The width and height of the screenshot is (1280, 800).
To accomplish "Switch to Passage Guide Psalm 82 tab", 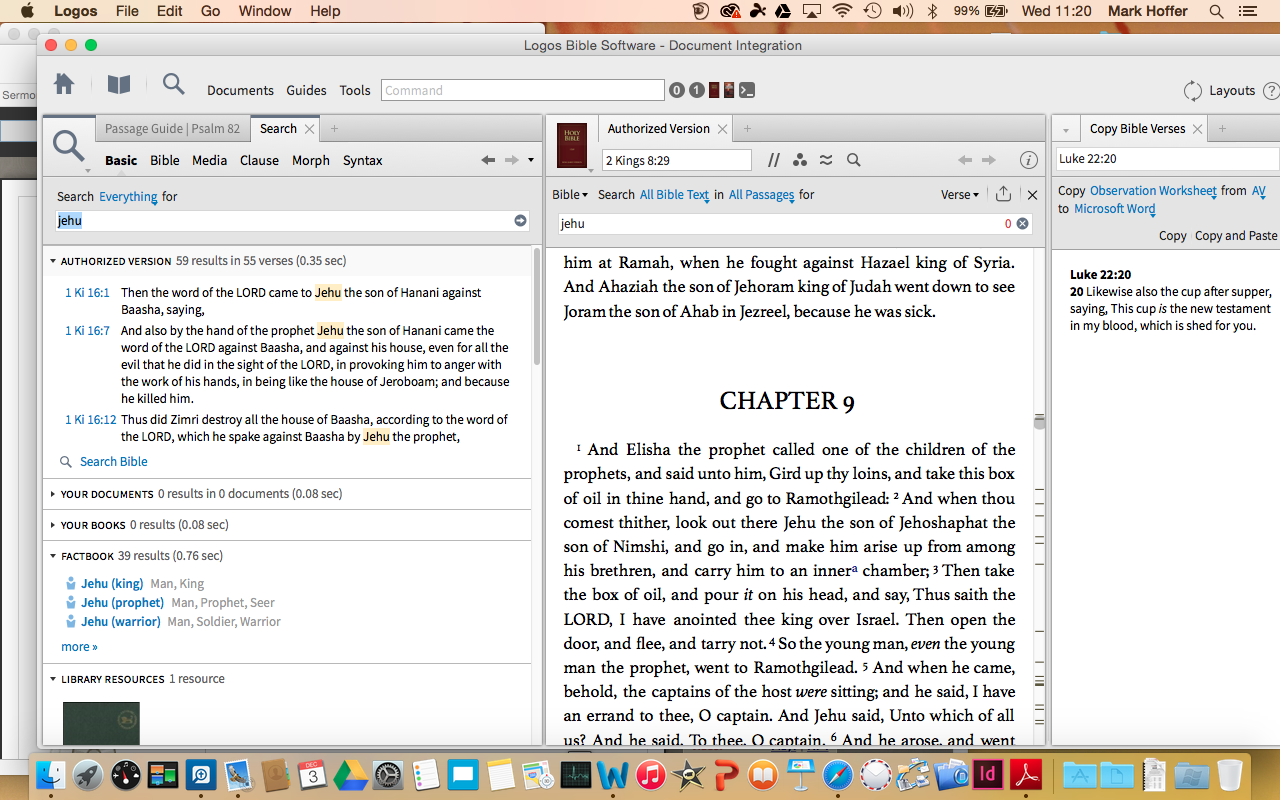I will coord(172,129).
